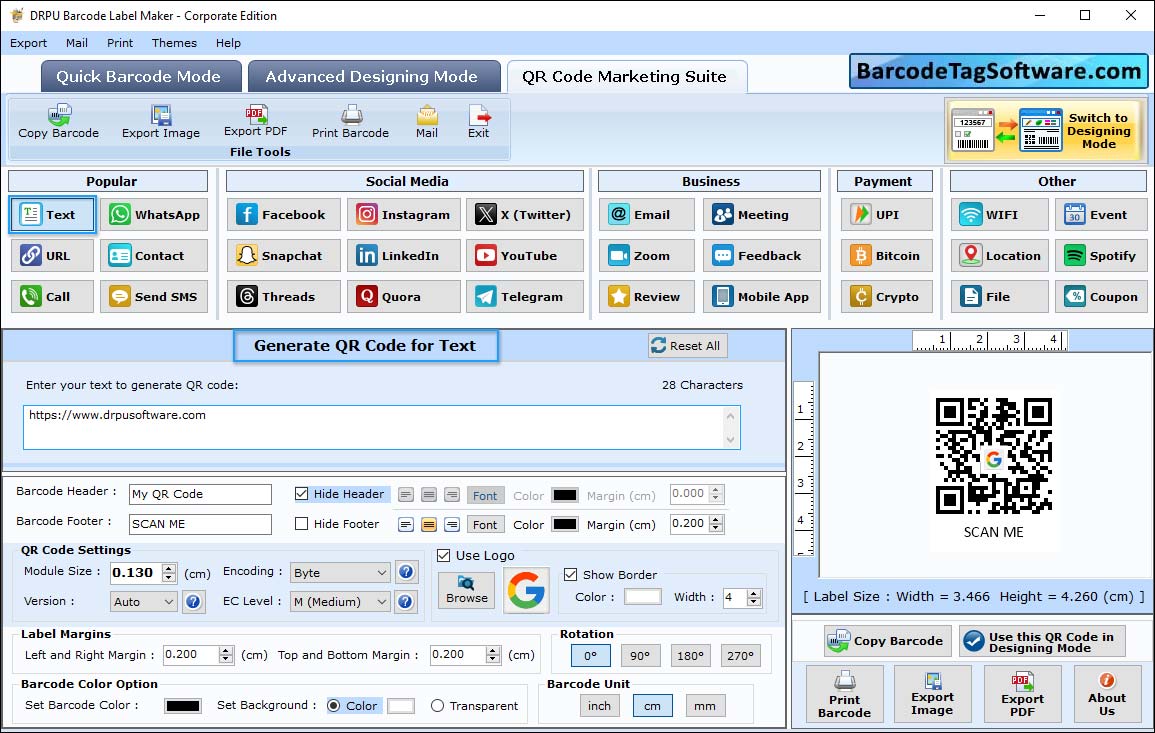Open help for Encoding setting

coord(406,572)
